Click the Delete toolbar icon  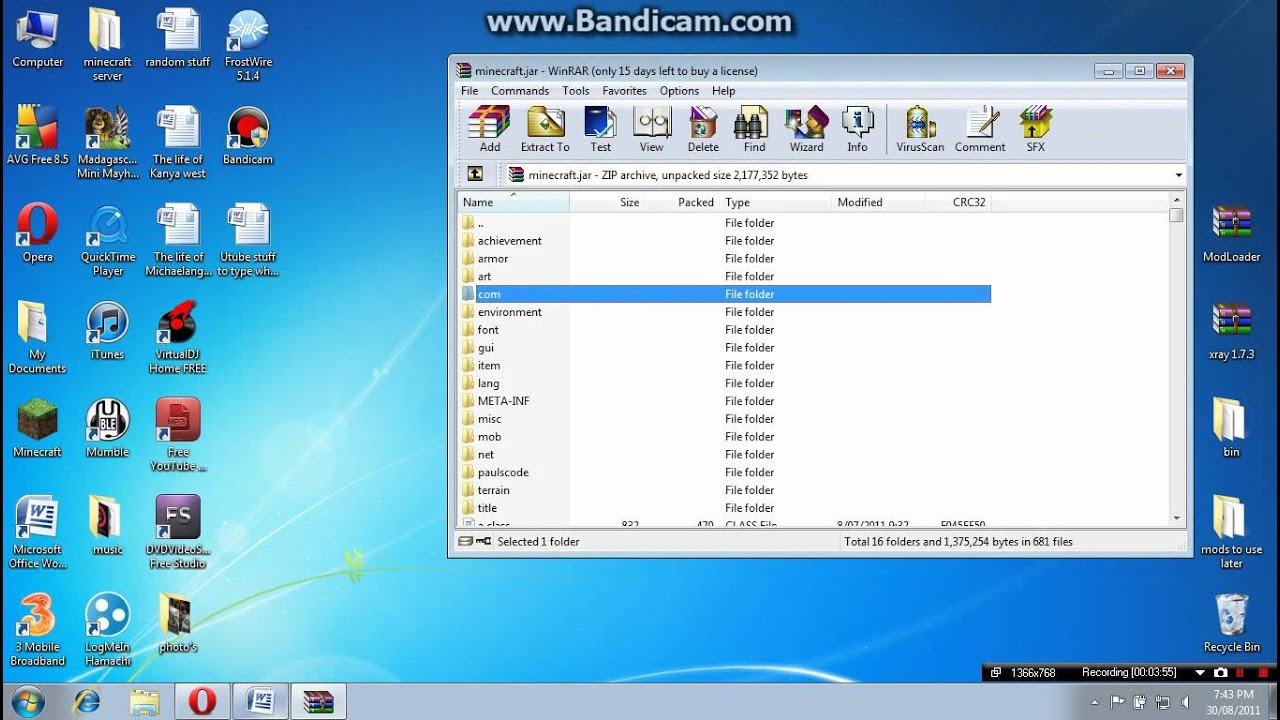pyautogui.click(x=703, y=129)
